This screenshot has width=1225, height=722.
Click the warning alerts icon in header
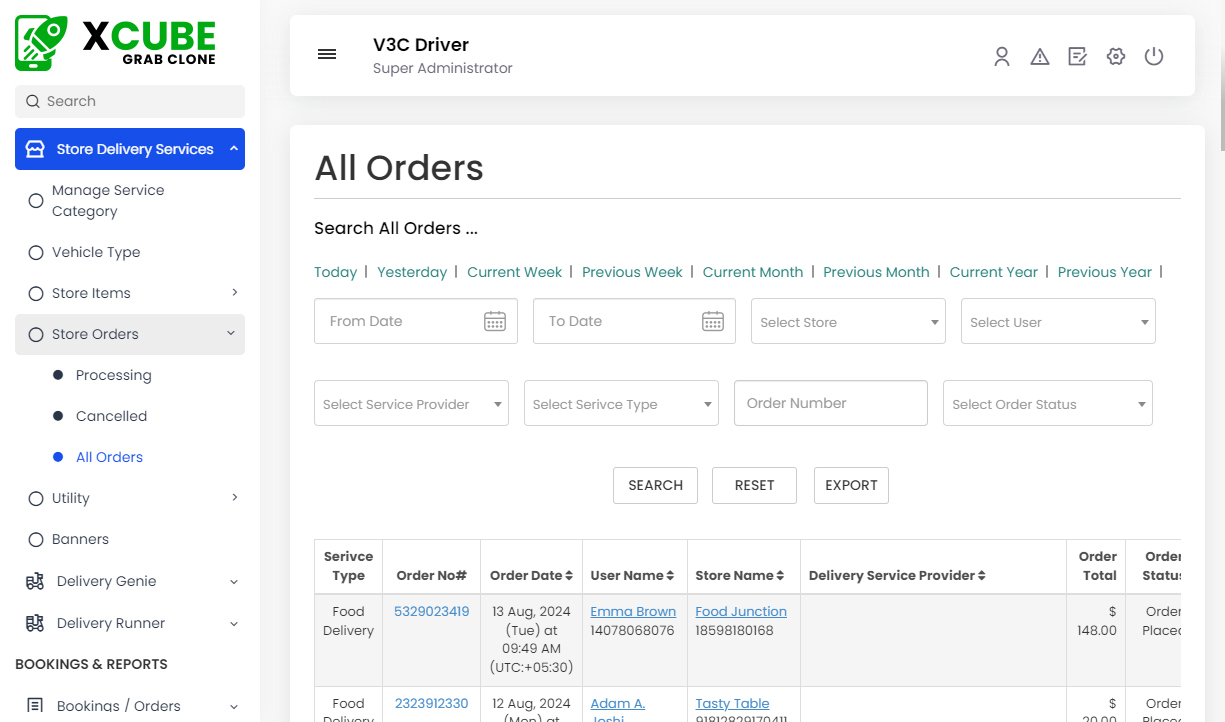pos(1040,56)
